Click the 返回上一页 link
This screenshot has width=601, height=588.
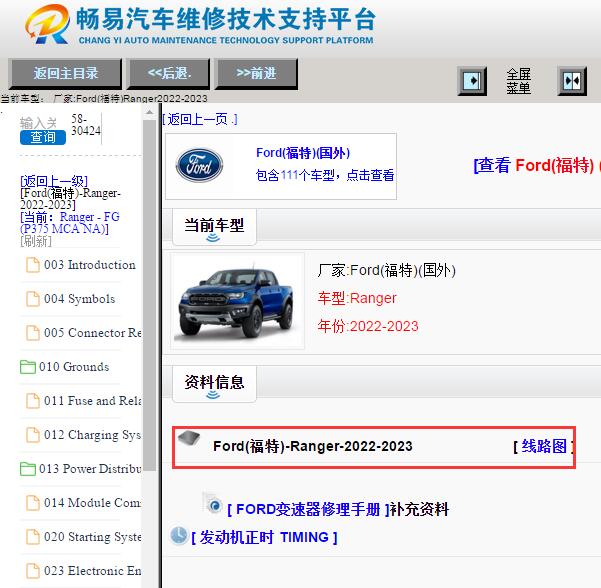[200, 120]
